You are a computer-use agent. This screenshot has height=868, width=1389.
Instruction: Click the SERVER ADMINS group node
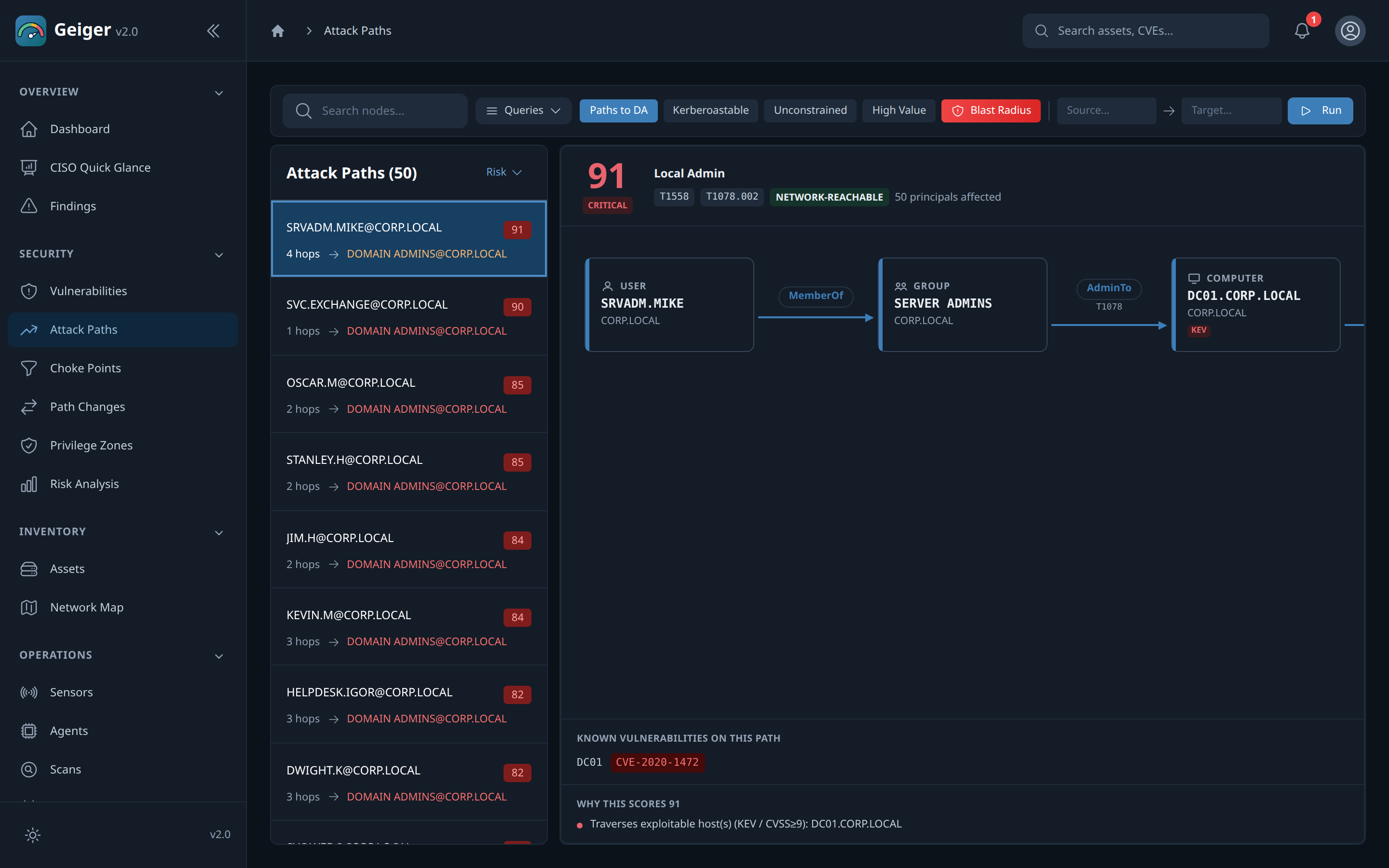click(x=963, y=304)
